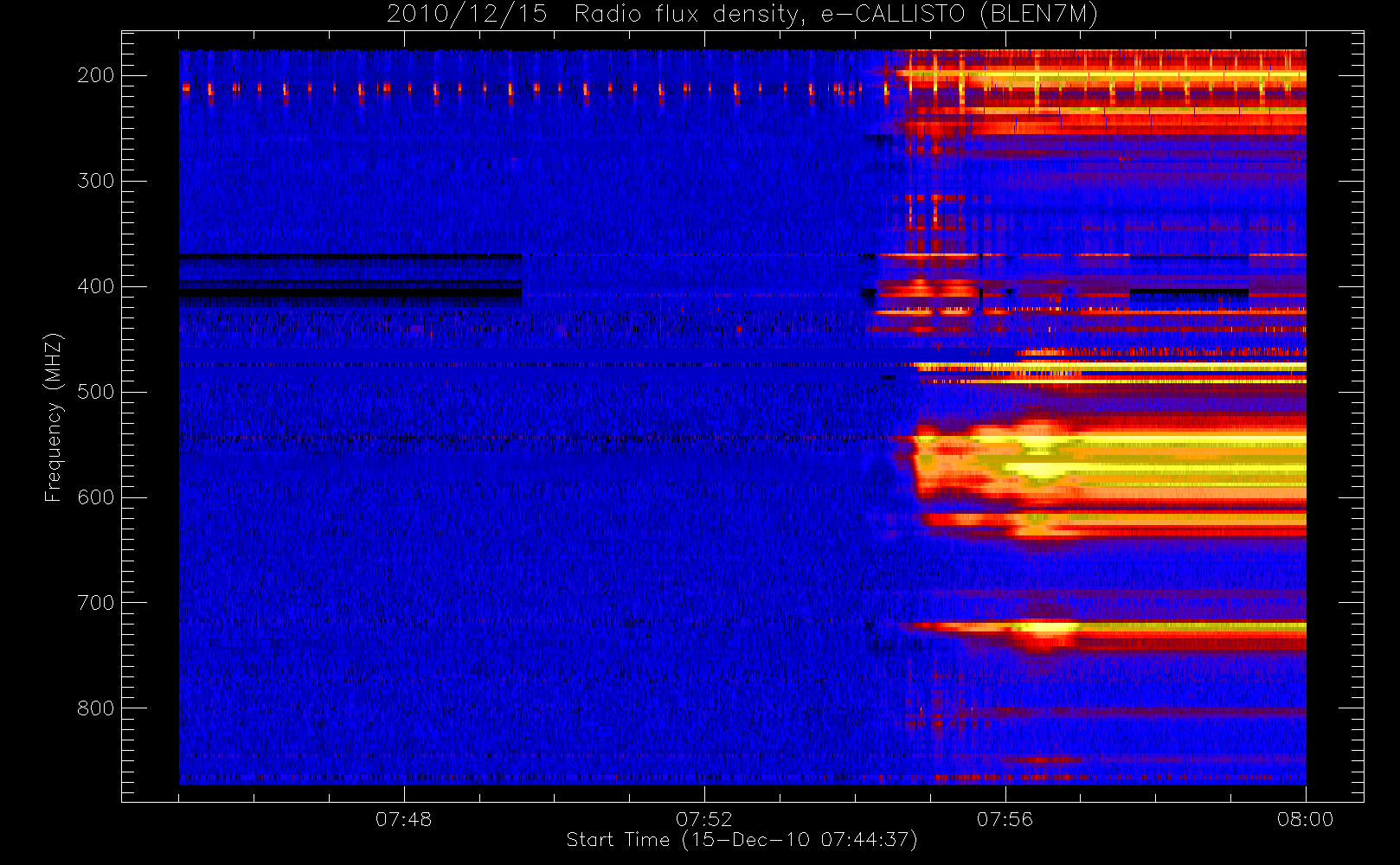The width and height of the screenshot is (1400, 865).
Task: Click the 600 frequency tick label
Action: pos(95,497)
